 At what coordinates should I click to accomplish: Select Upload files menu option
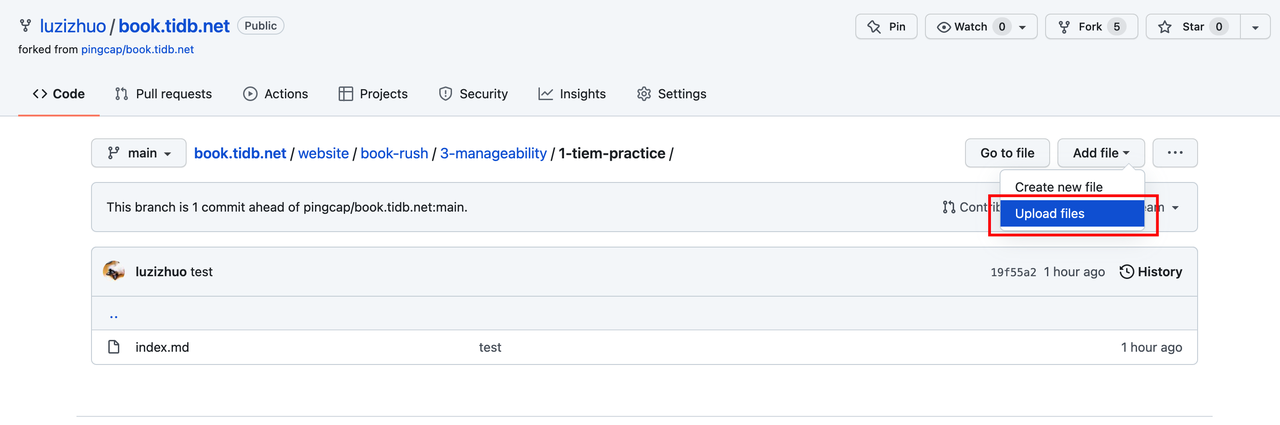click(1050, 213)
